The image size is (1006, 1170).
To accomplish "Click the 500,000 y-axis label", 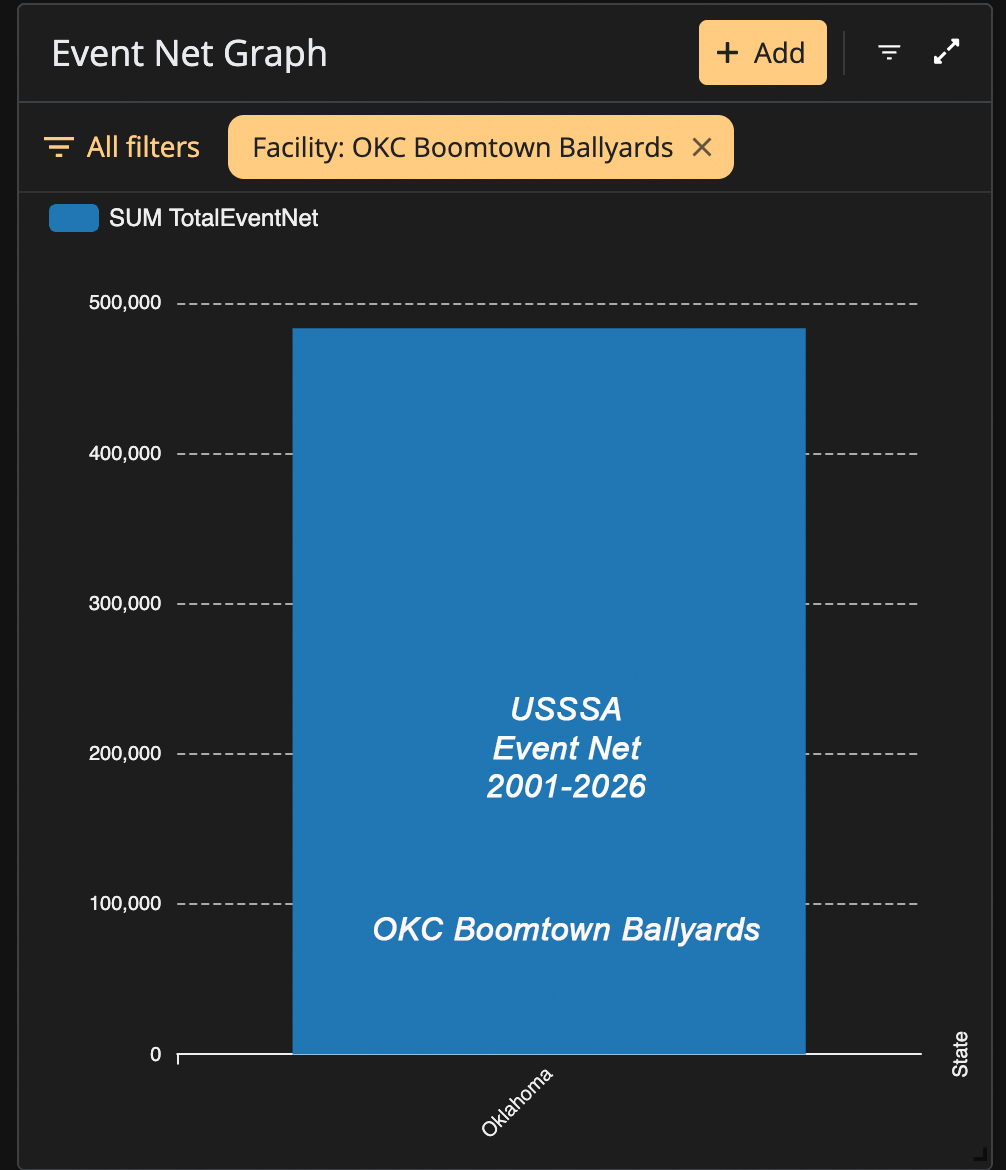I will point(125,303).
